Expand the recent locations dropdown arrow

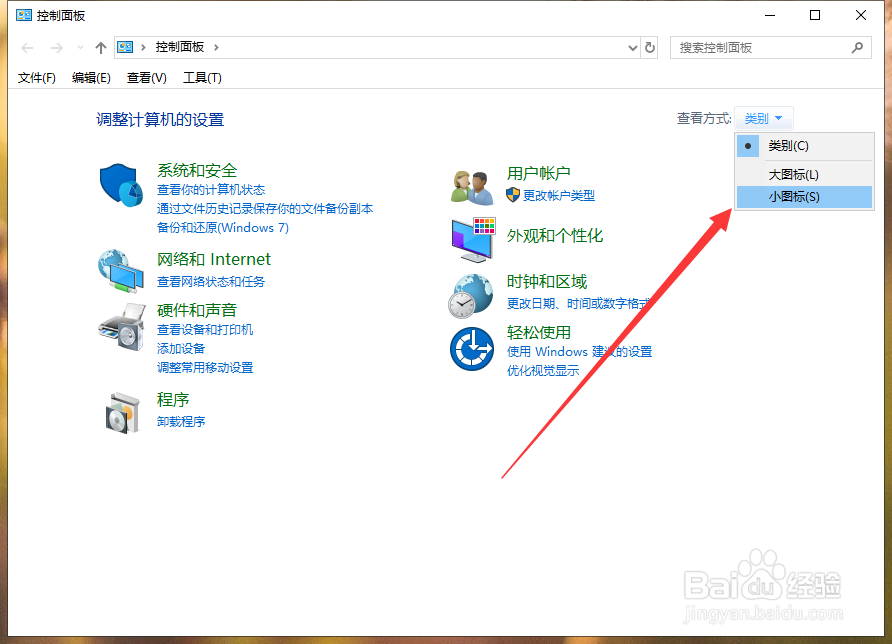click(x=80, y=48)
